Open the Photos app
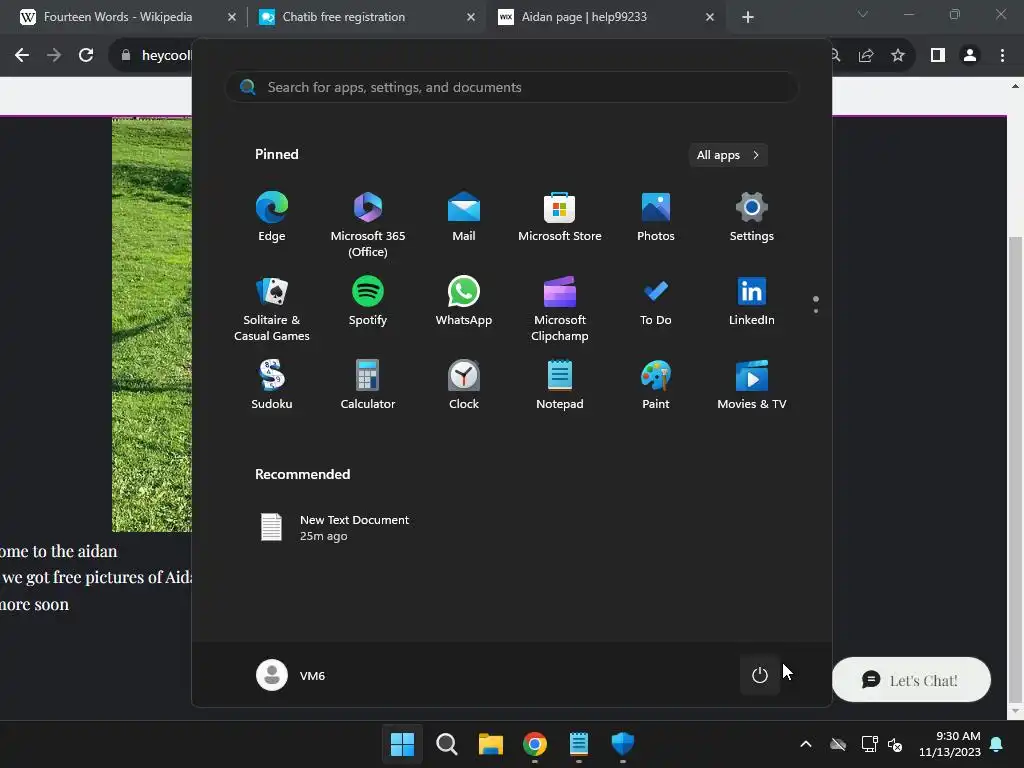The width and height of the screenshot is (1024, 768). pos(656,217)
